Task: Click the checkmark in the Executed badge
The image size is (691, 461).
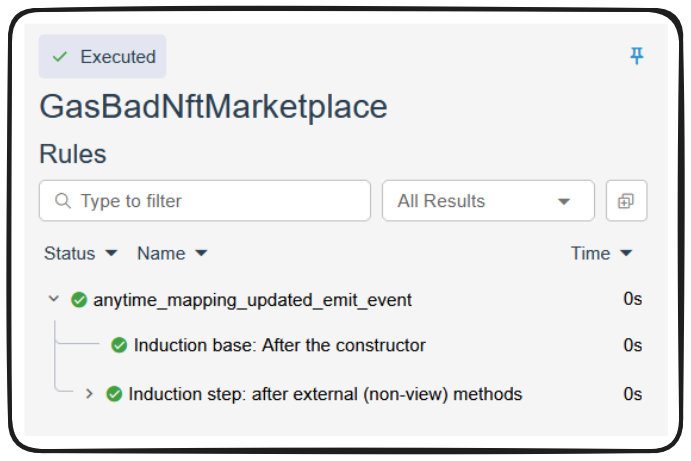Action: point(60,57)
